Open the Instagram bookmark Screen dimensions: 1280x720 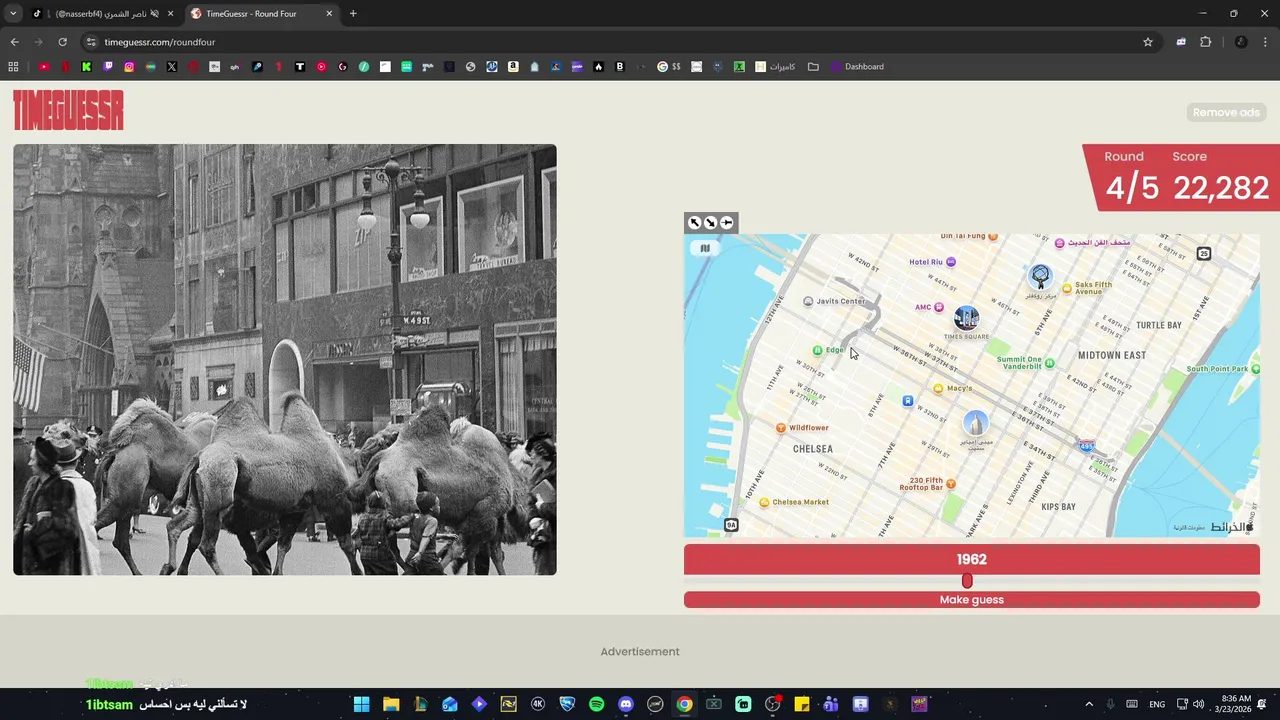click(x=129, y=67)
